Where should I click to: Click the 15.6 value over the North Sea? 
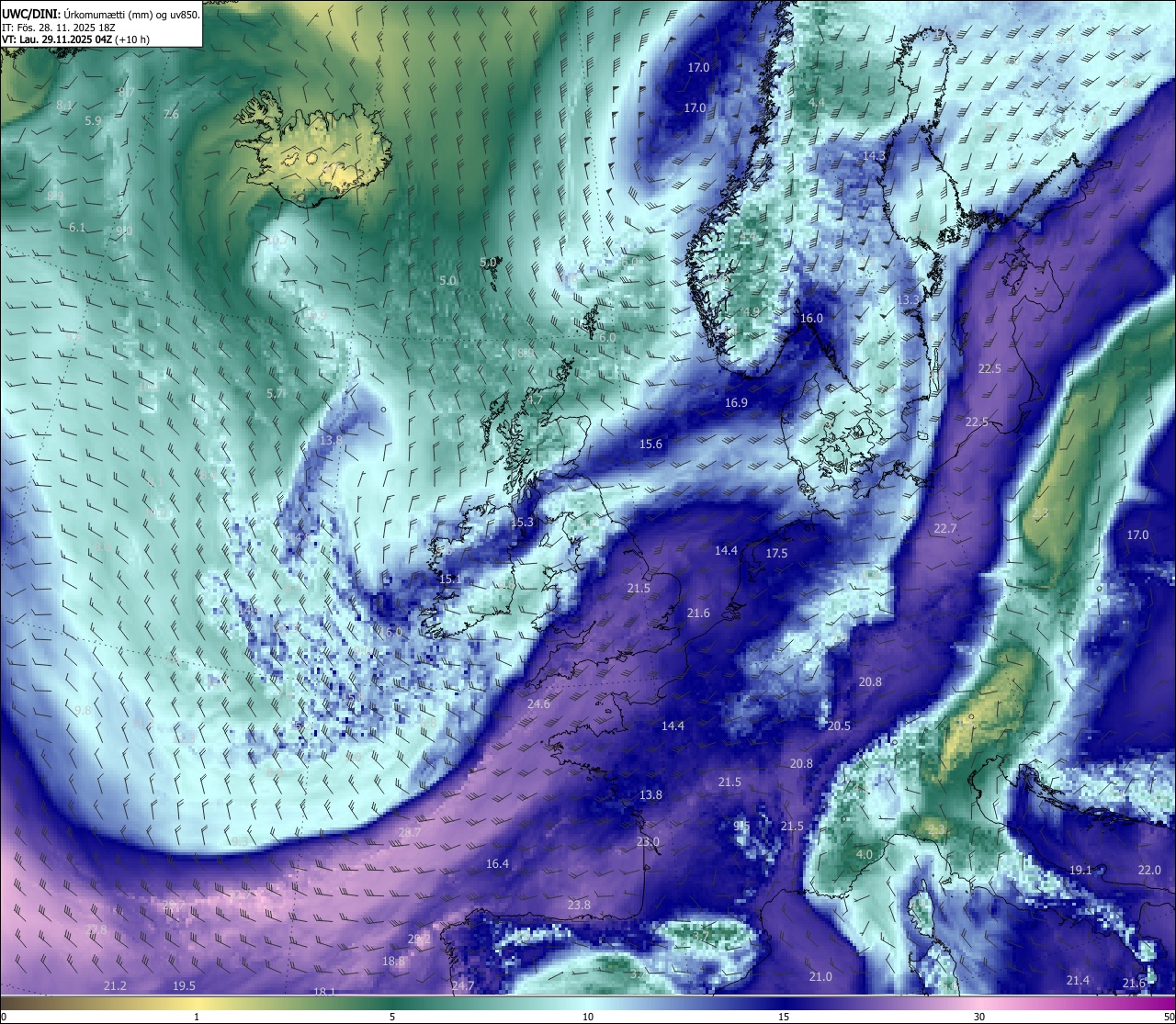click(650, 444)
